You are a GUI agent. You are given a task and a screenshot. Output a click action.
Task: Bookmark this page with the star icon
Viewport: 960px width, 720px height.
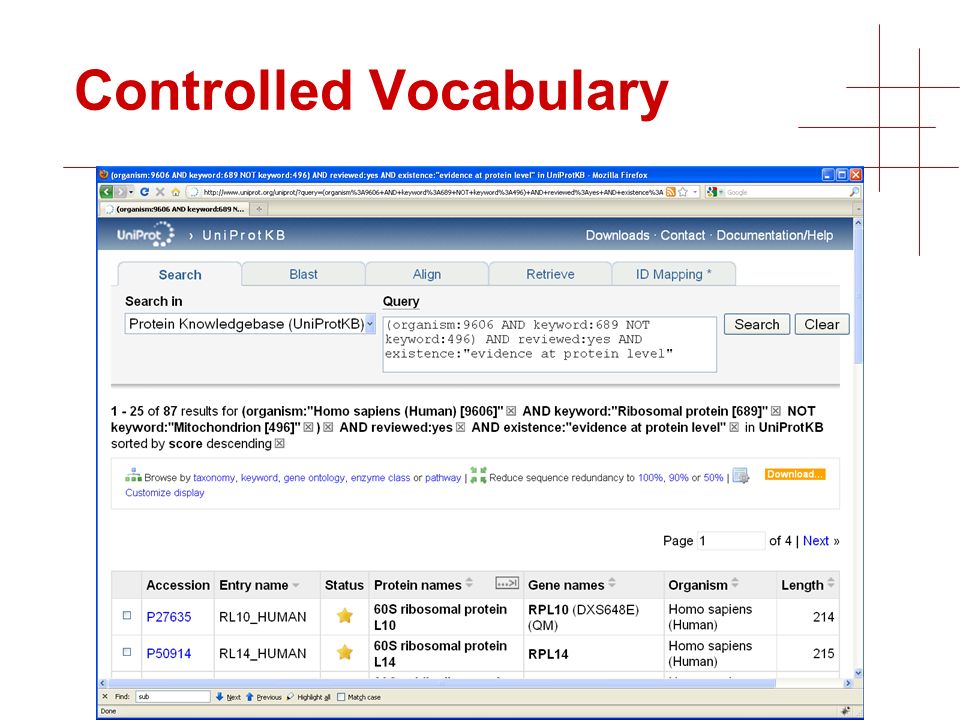[x=683, y=192]
